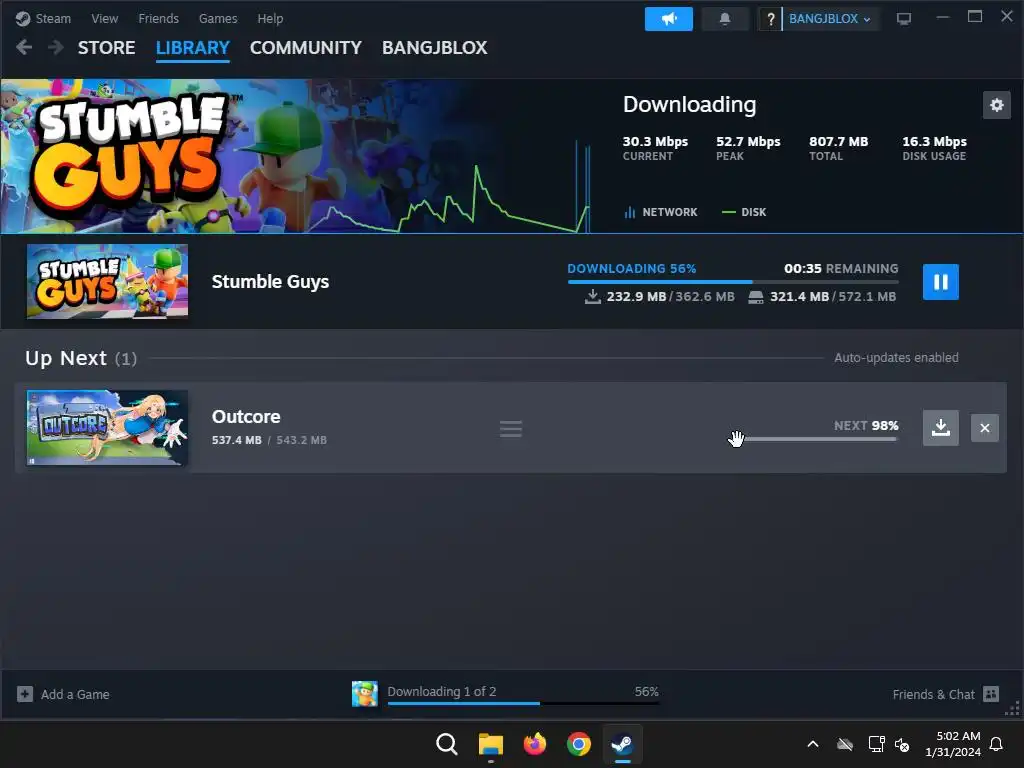Grab the Outcore reorder handle

click(511, 429)
